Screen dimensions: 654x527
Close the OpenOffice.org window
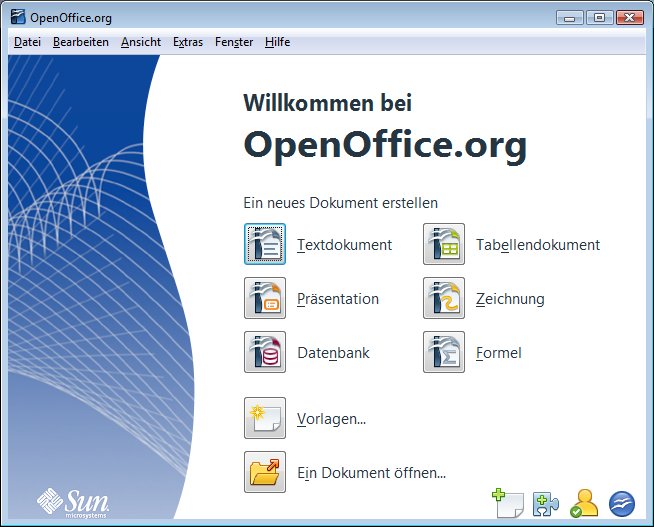(x=629, y=18)
